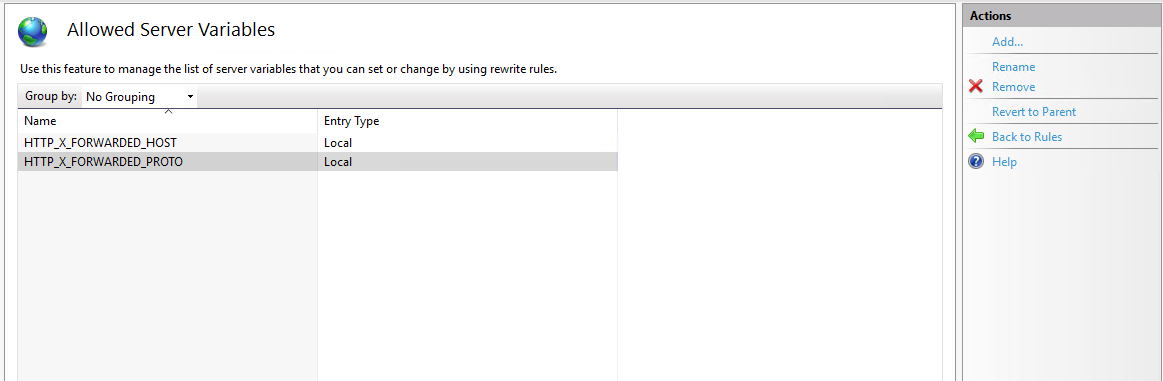Click the Add... action link
Image resolution: width=1163 pixels, height=381 pixels.
pos(1007,42)
